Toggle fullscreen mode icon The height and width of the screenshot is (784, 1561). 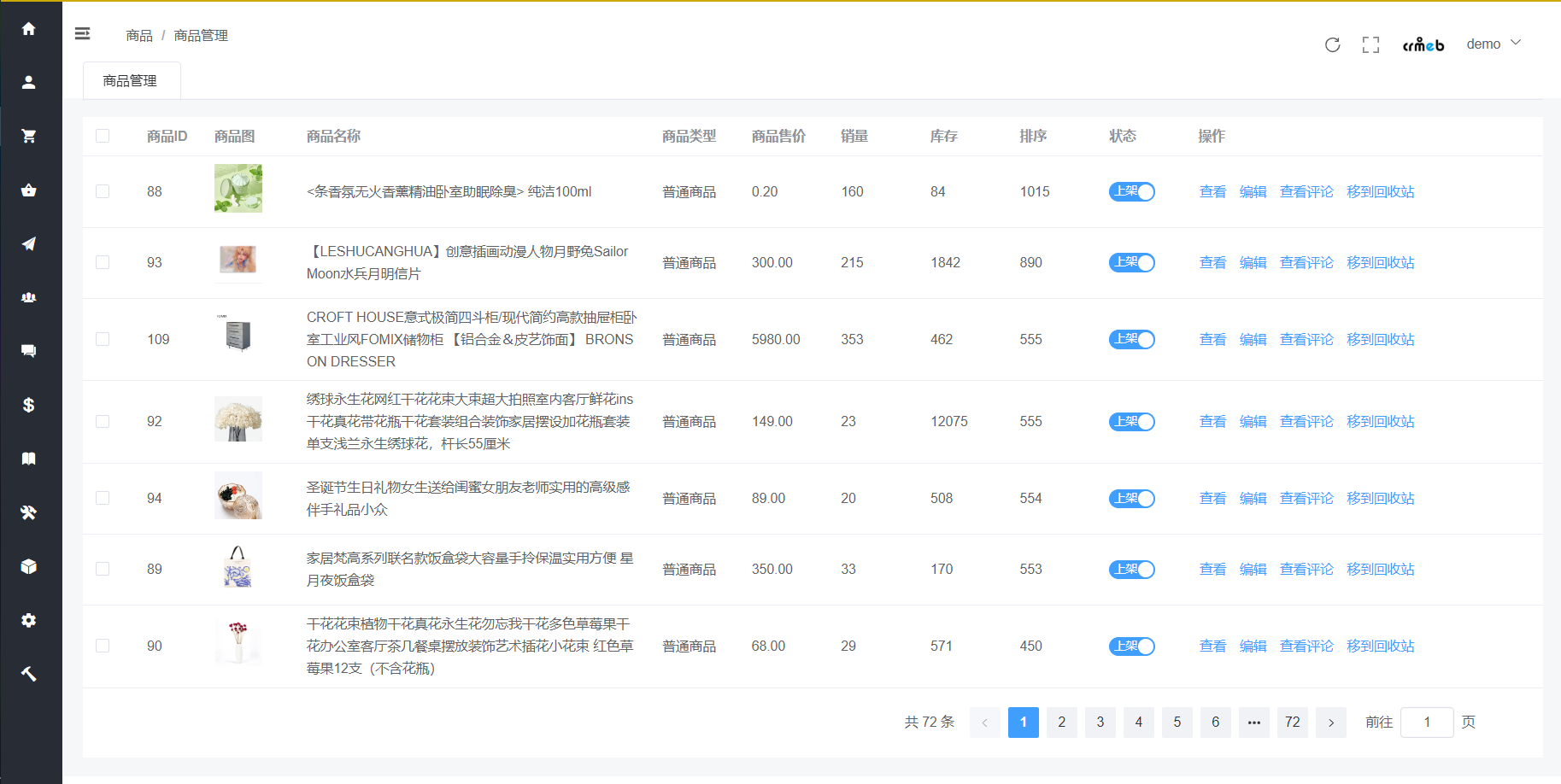click(x=1370, y=44)
